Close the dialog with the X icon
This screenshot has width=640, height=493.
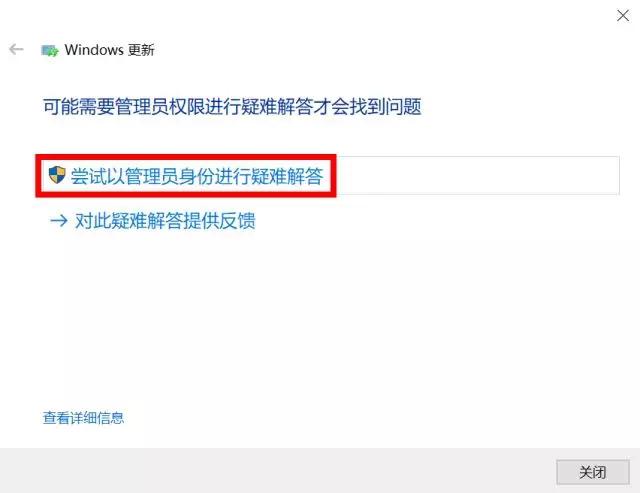tap(623, 16)
